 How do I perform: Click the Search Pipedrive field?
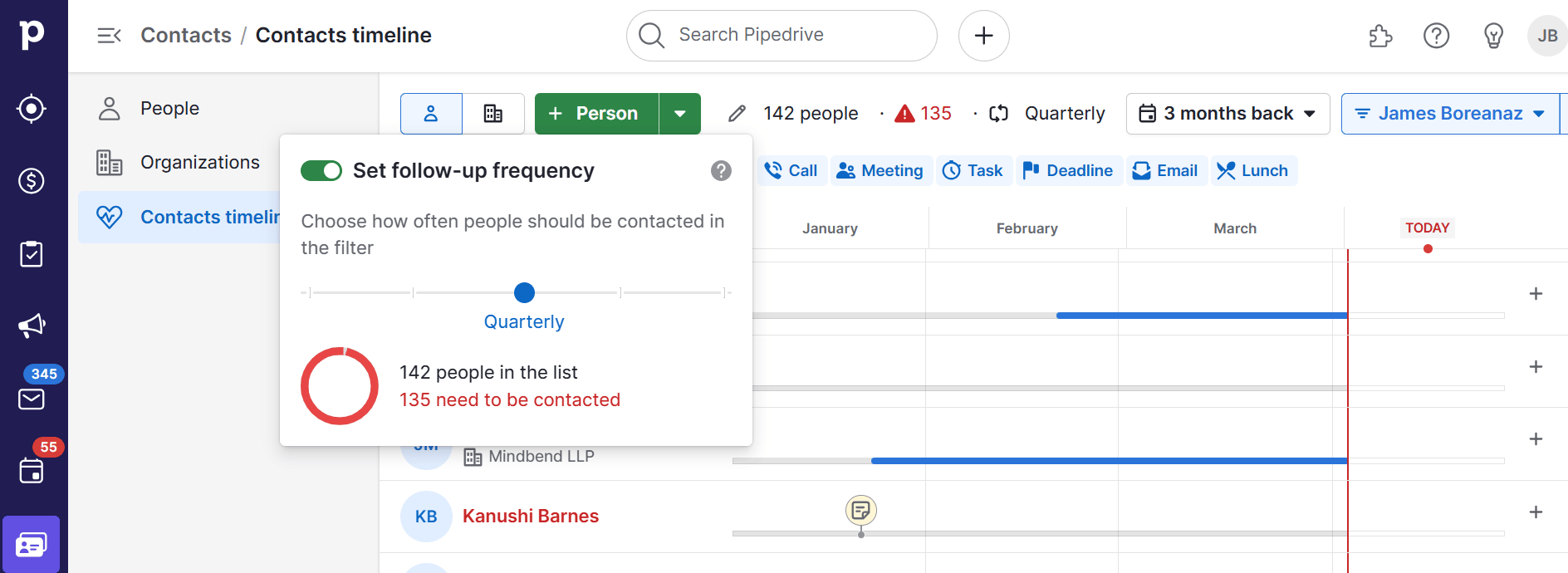tap(782, 36)
